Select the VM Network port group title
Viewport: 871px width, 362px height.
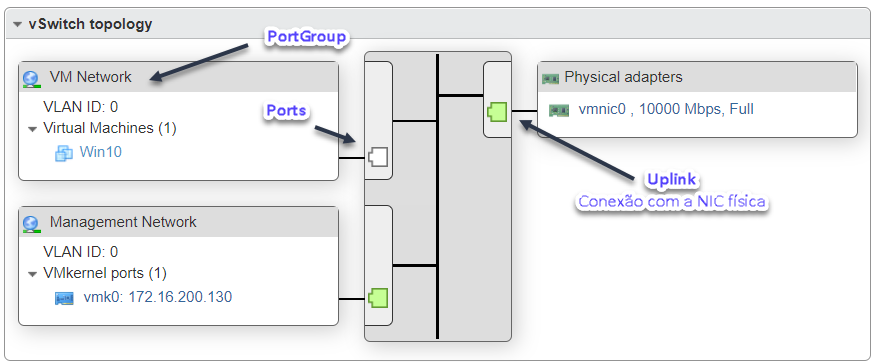click(x=91, y=77)
